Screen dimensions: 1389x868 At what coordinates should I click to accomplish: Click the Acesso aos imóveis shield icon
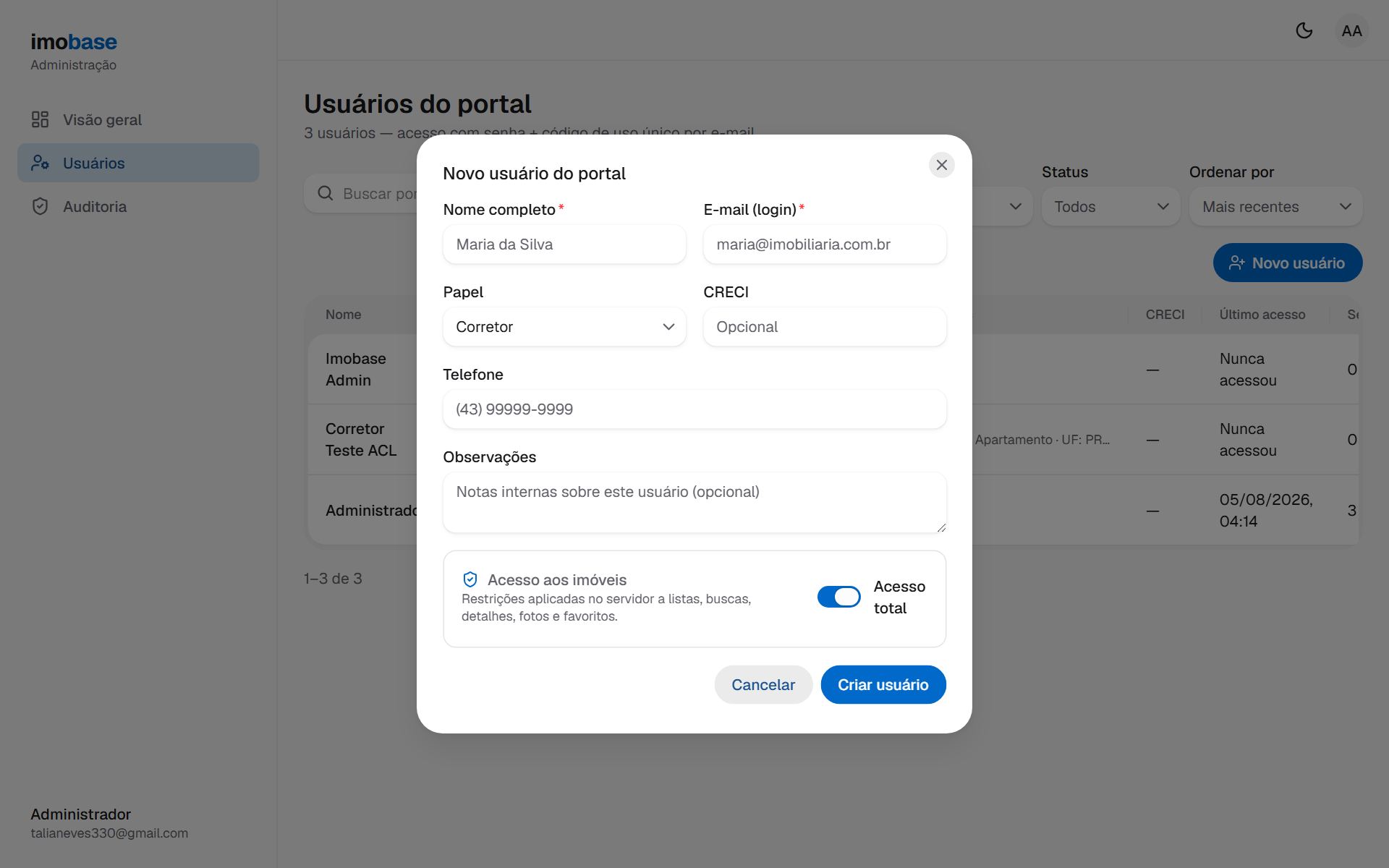[470, 579]
